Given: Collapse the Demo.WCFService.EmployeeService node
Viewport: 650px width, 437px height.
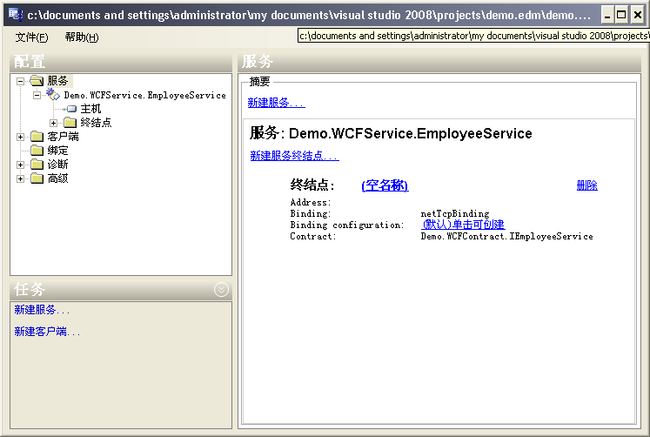Looking at the screenshot, I should (x=37, y=95).
